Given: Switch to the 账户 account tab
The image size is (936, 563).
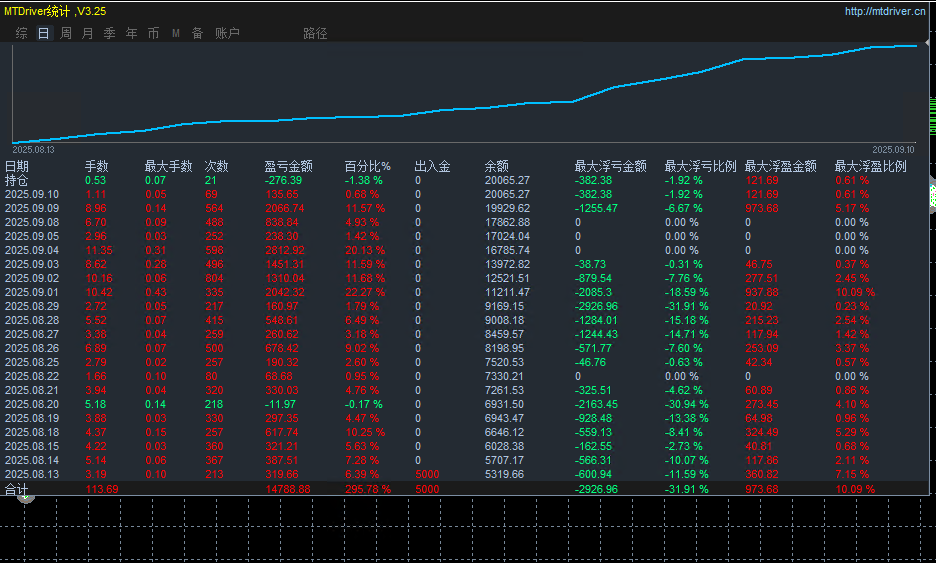Looking at the screenshot, I should pyautogui.click(x=227, y=33).
